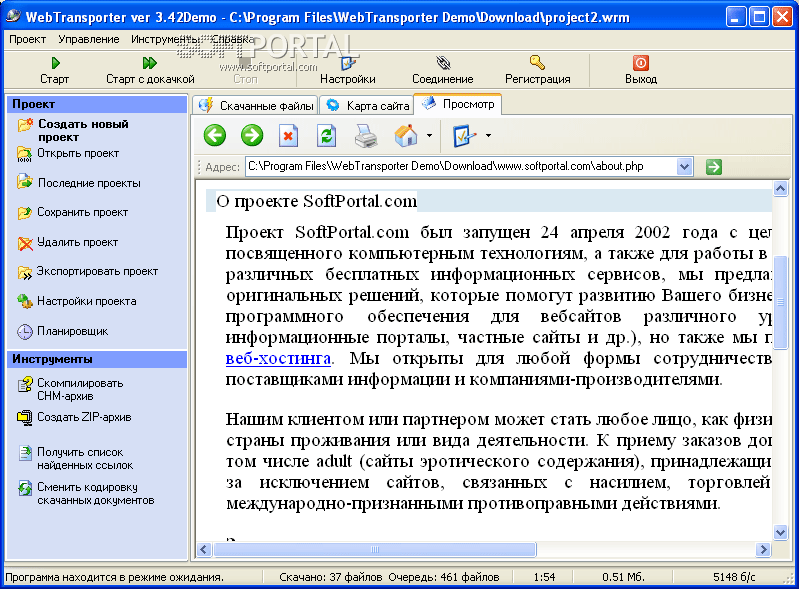
Task: Click scroll up arrow in preview
Action: pyautogui.click(x=780, y=189)
